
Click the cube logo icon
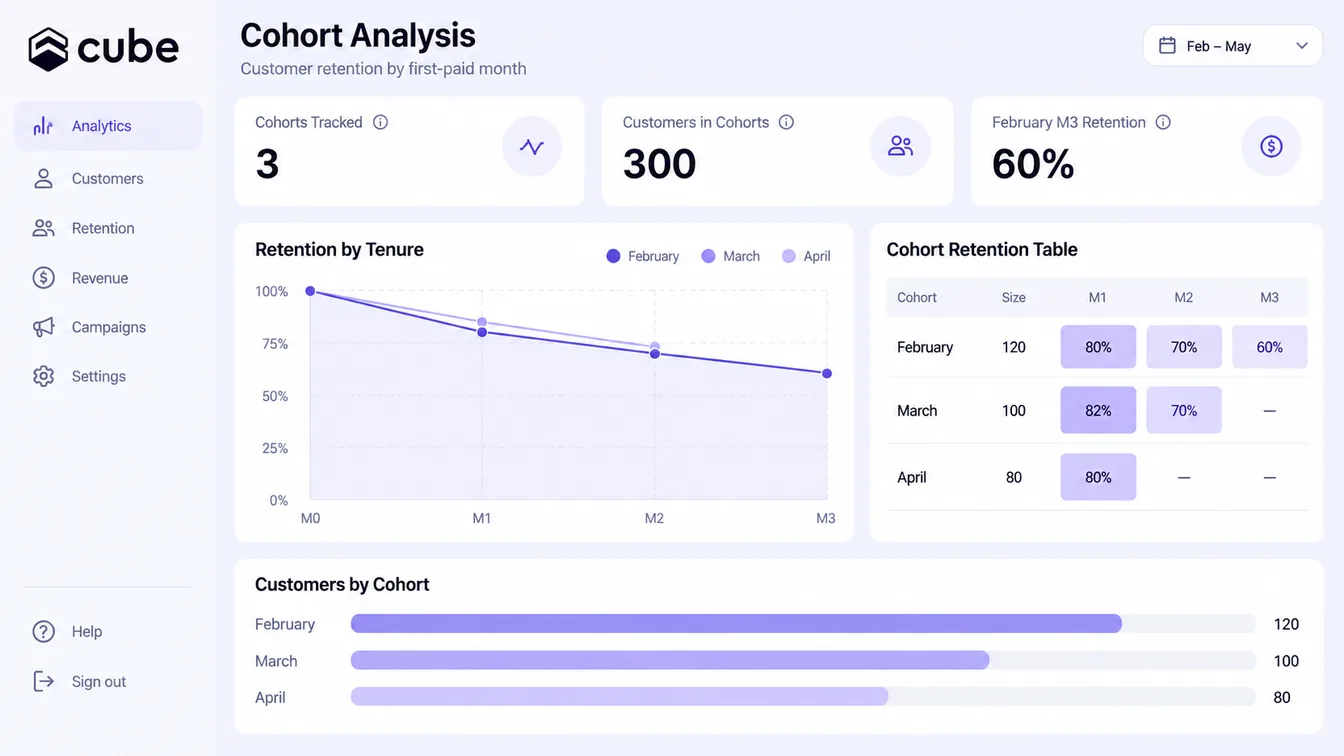48,49
